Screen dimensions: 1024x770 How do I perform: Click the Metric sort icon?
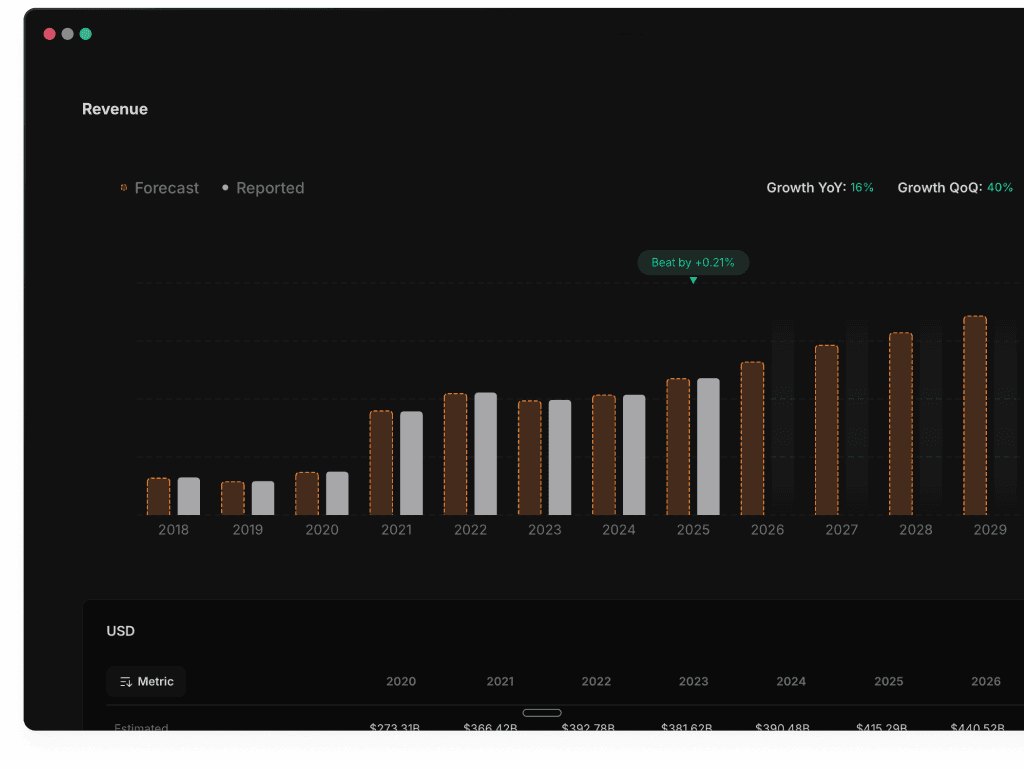[126, 682]
